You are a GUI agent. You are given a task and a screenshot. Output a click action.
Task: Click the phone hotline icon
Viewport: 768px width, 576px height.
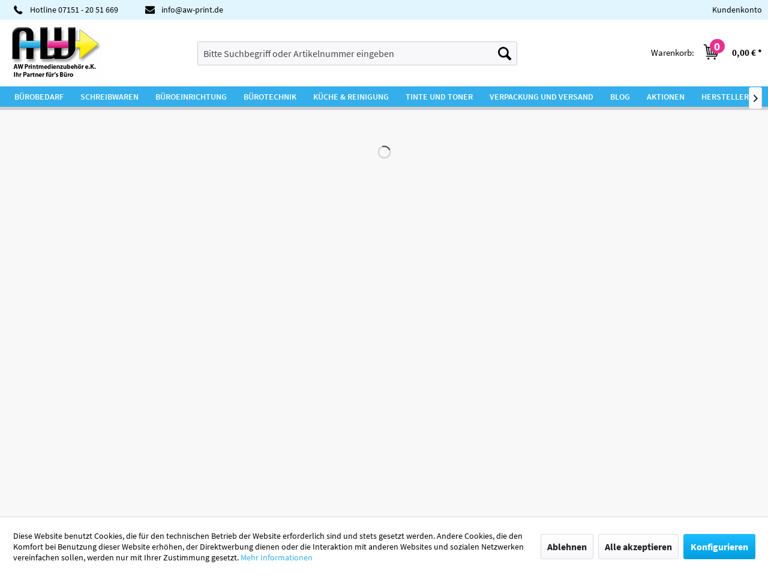[x=18, y=10]
